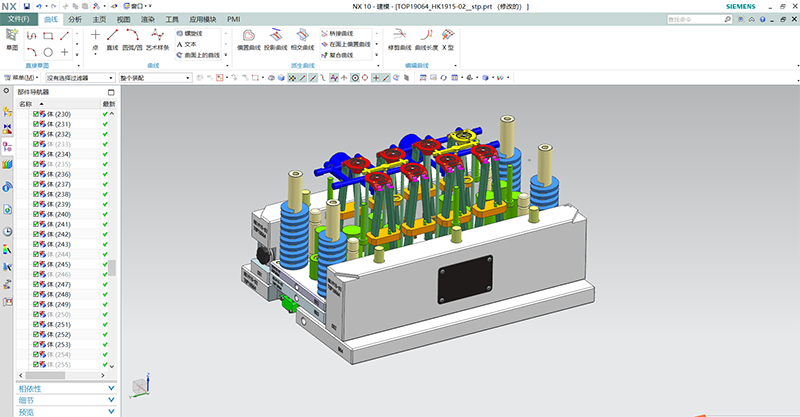800x417 pixels.
Task: Uncheck the 体 (230) checkbox
Action: pos(36,114)
